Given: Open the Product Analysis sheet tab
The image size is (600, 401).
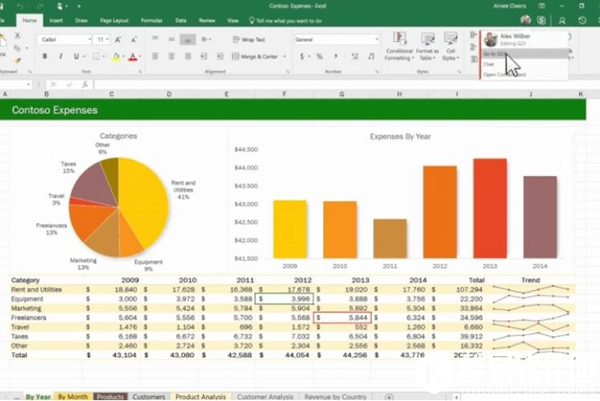Looking at the screenshot, I should click(x=201, y=396).
